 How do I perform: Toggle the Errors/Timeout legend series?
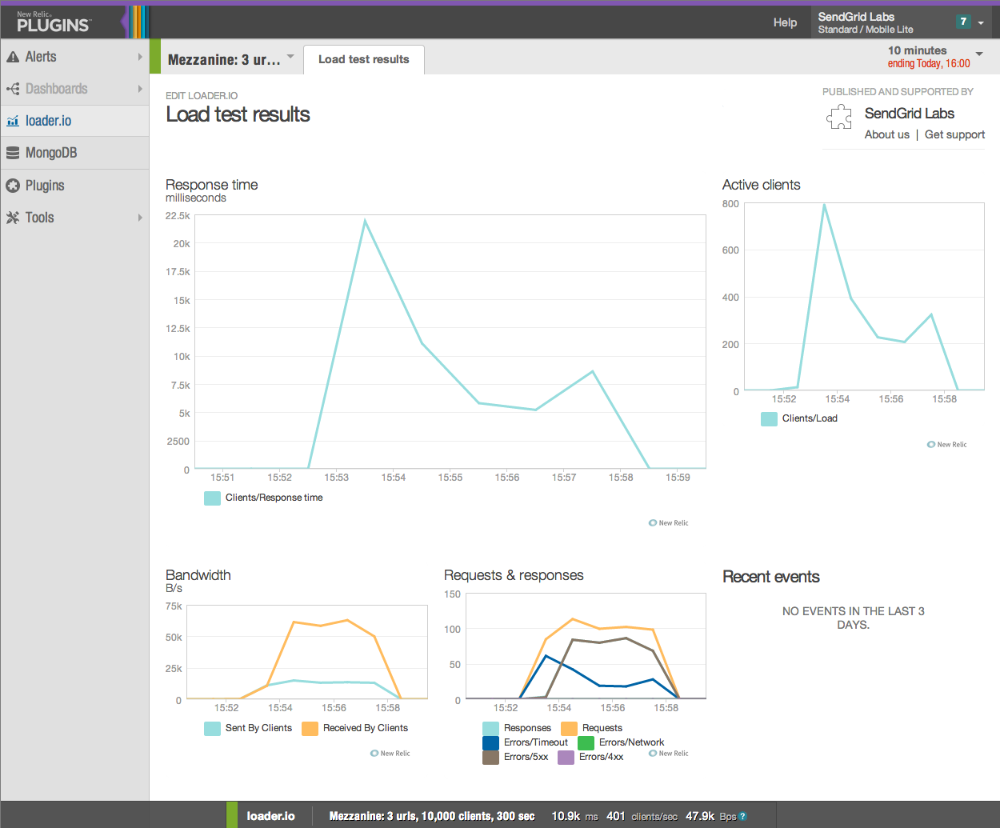[525, 743]
